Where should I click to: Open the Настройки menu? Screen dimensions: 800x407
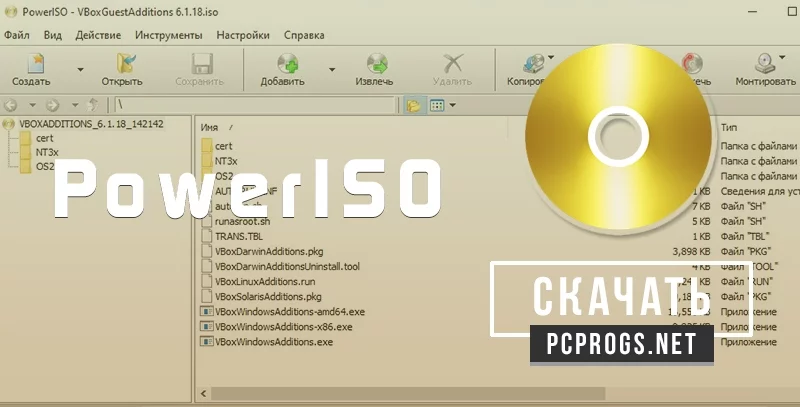click(x=243, y=35)
